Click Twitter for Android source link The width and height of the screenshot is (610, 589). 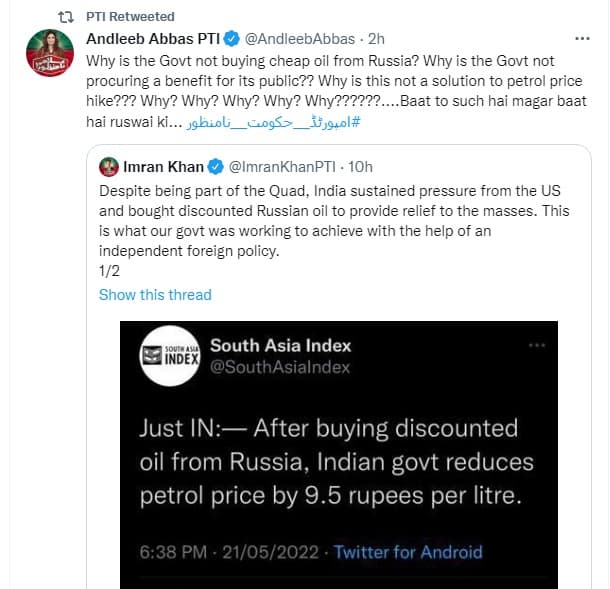pyautogui.click(x=408, y=552)
